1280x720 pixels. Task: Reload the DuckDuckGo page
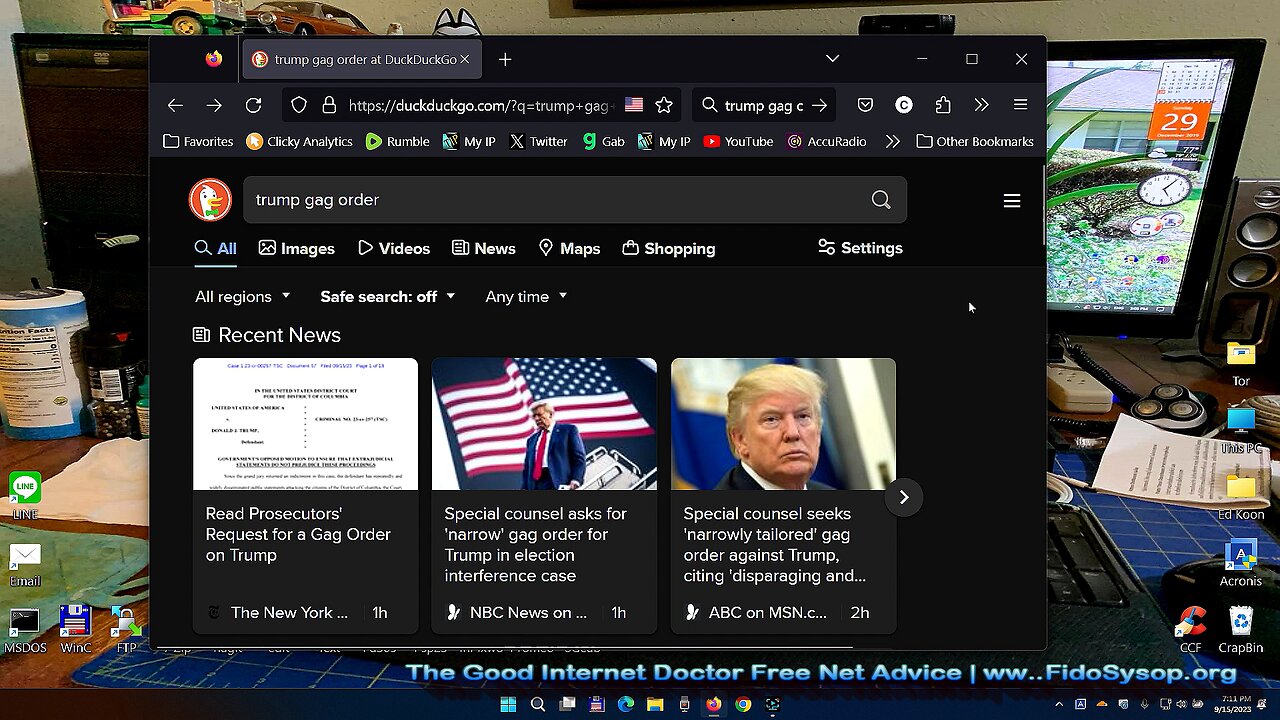[254, 105]
